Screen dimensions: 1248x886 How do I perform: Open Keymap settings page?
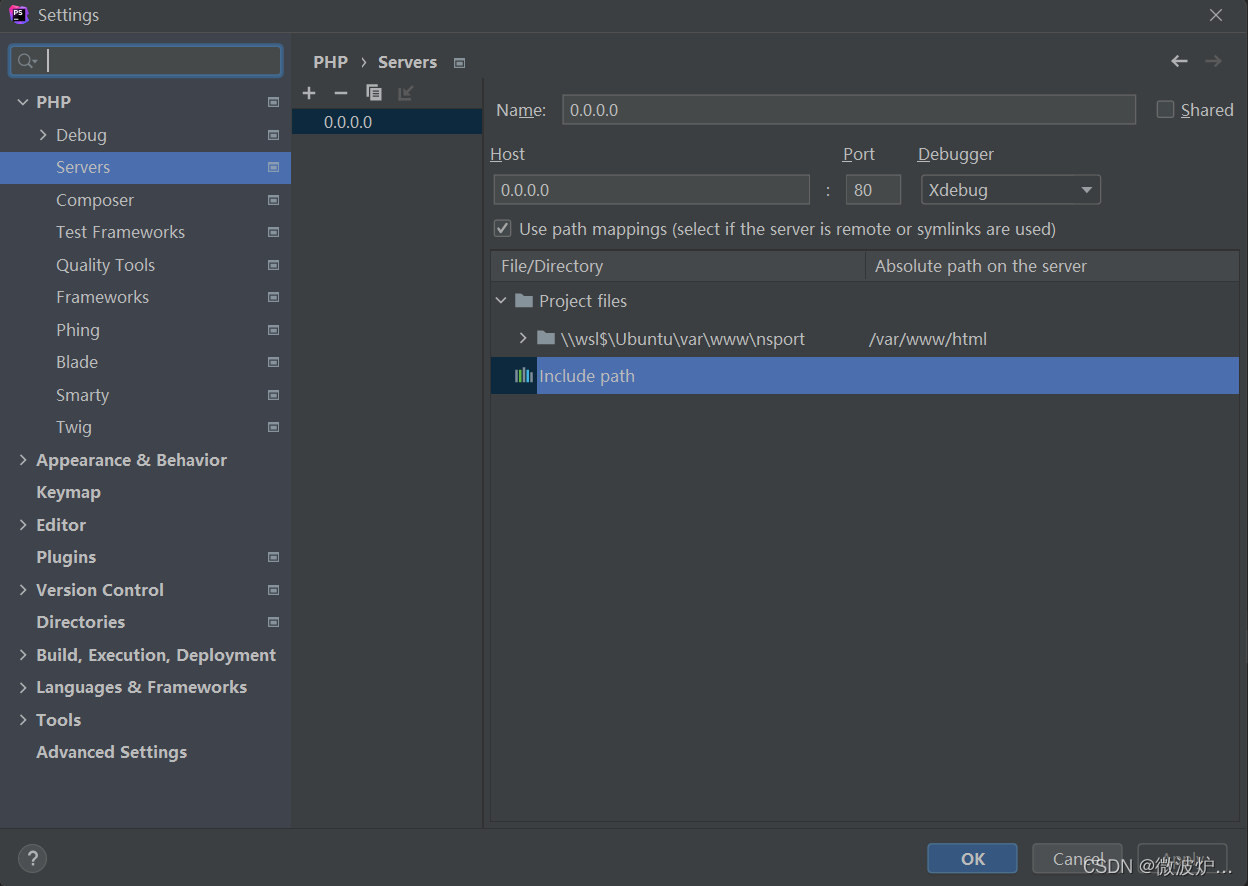point(68,492)
